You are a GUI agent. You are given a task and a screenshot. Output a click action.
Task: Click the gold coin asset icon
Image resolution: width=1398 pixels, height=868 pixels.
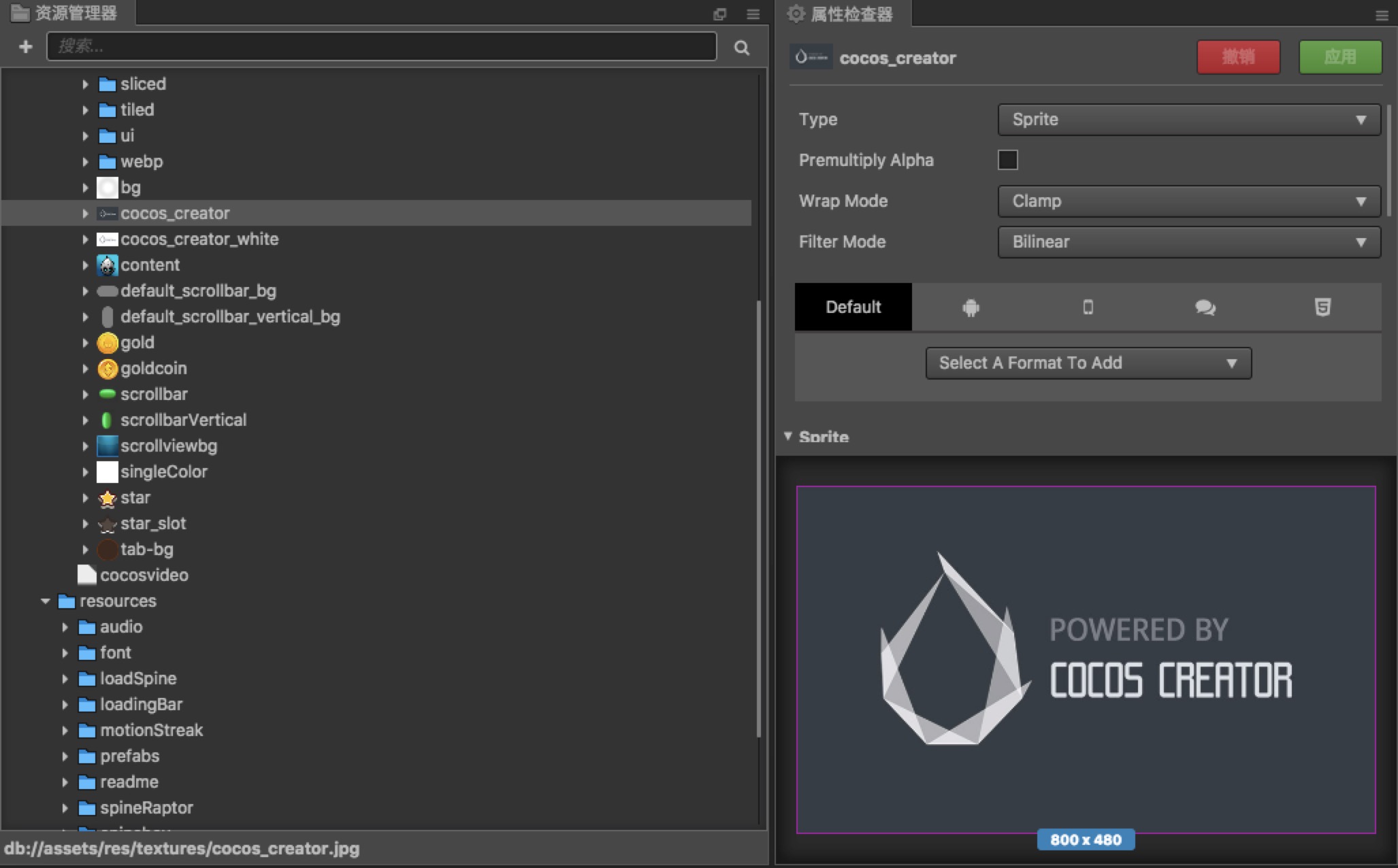(x=108, y=343)
